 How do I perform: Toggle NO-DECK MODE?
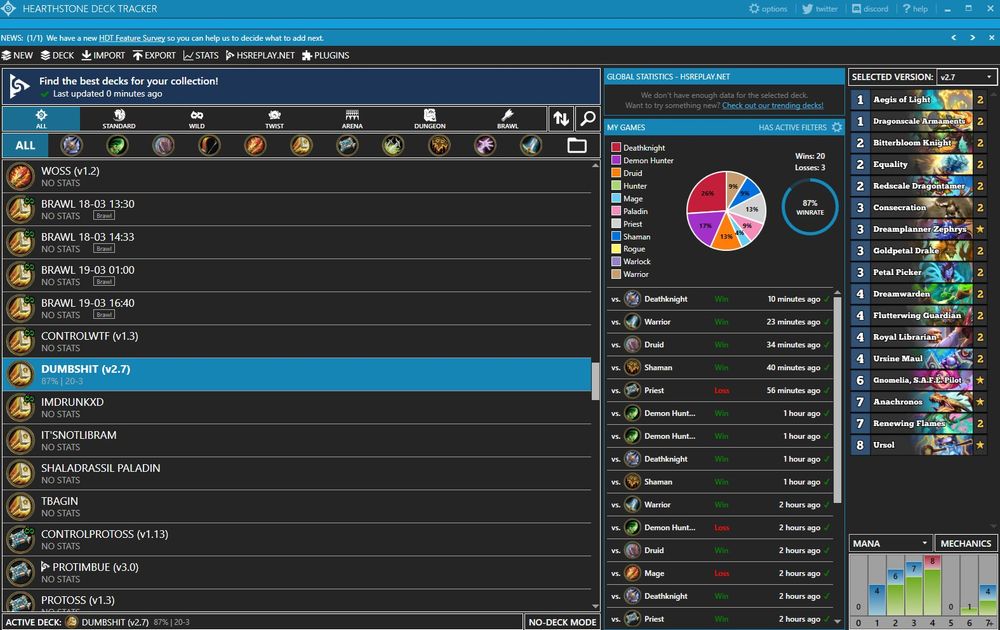point(562,622)
